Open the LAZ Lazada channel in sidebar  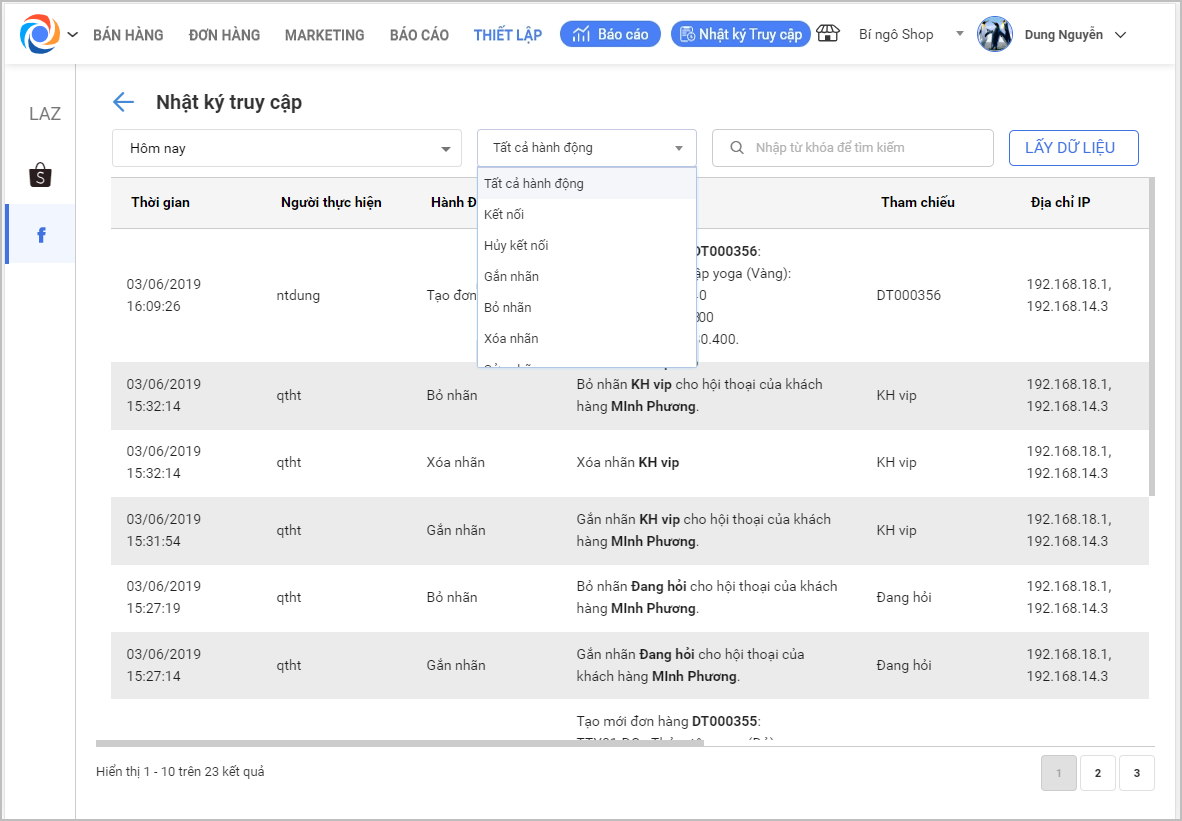(45, 114)
